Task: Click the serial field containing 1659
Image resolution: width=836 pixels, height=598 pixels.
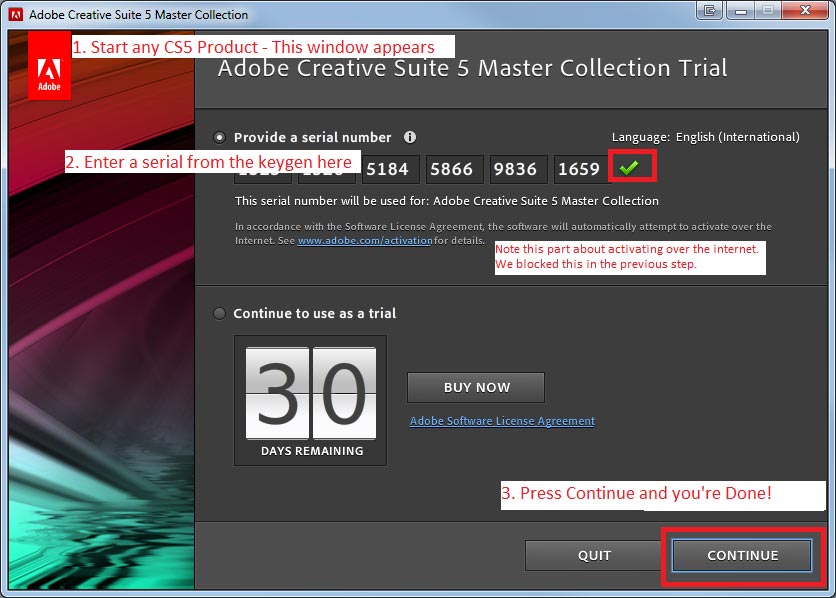Action: (581, 169)
